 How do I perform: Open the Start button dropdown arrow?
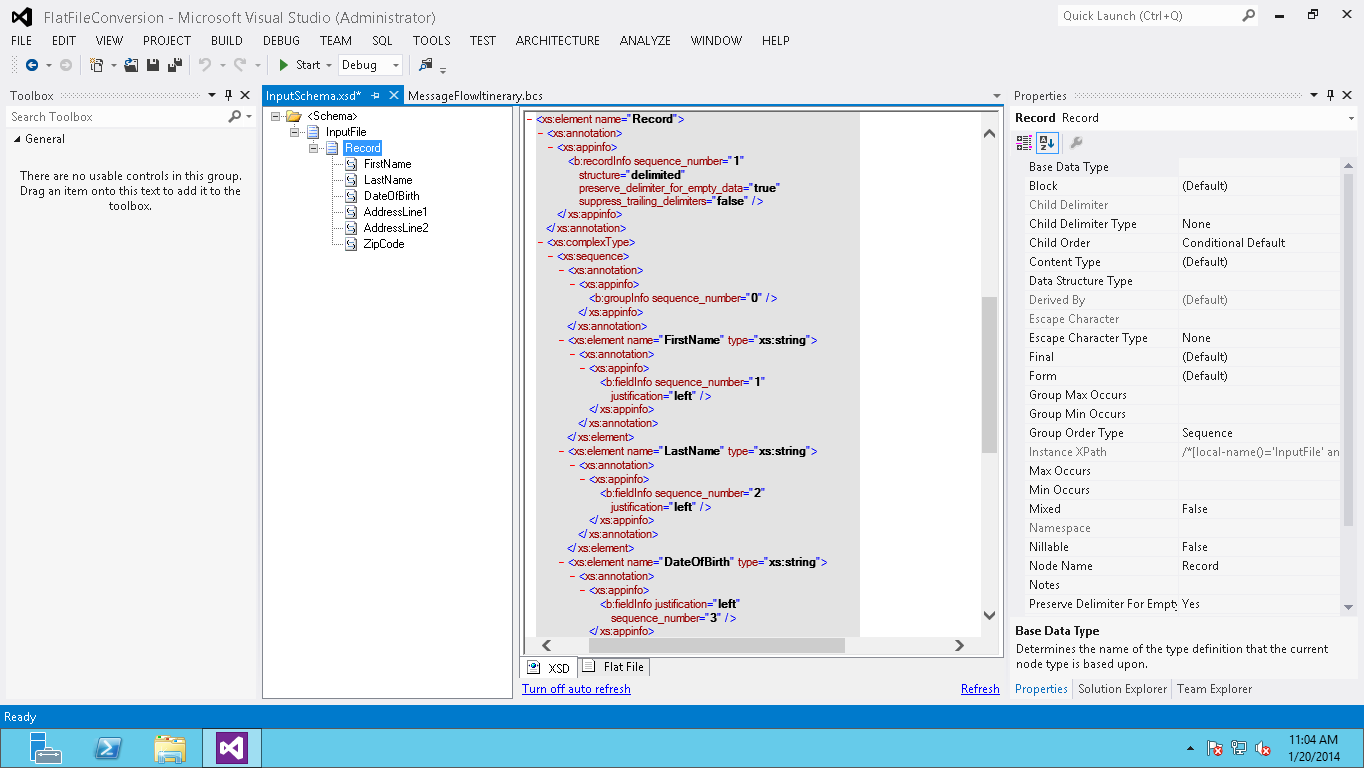tap(331, 65)
